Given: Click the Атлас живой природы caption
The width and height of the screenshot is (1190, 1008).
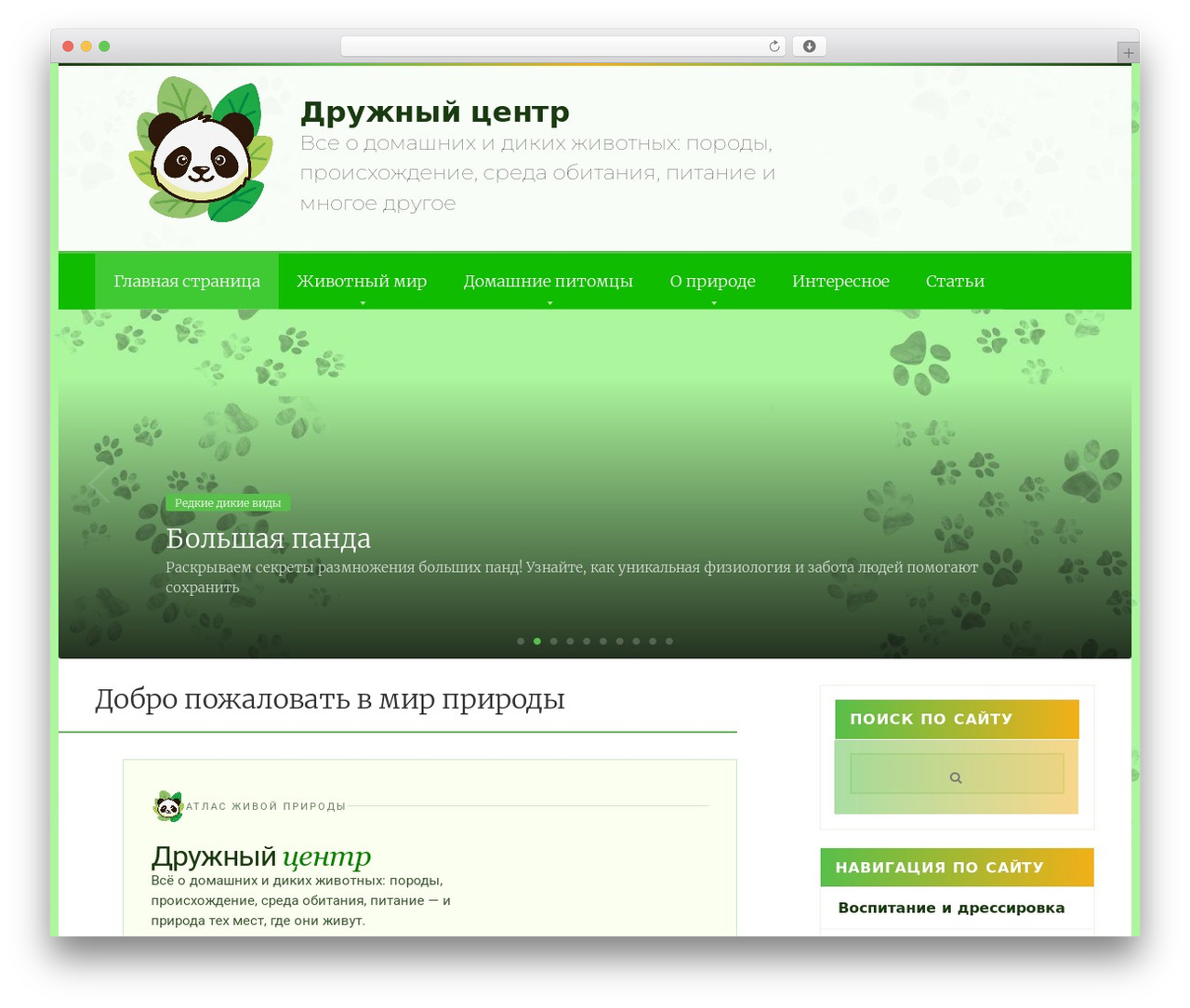Looking at the screenshot, I should click(266, 806).
